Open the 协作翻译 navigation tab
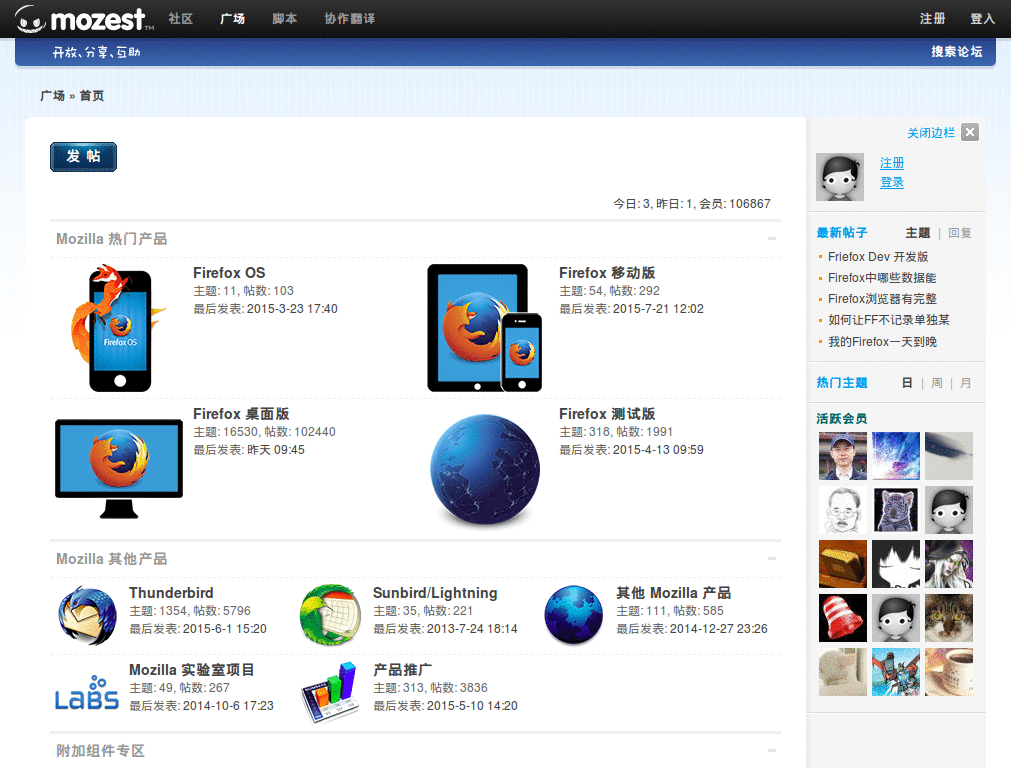This screenshot has height=768, width=1024. click(349, 19)
